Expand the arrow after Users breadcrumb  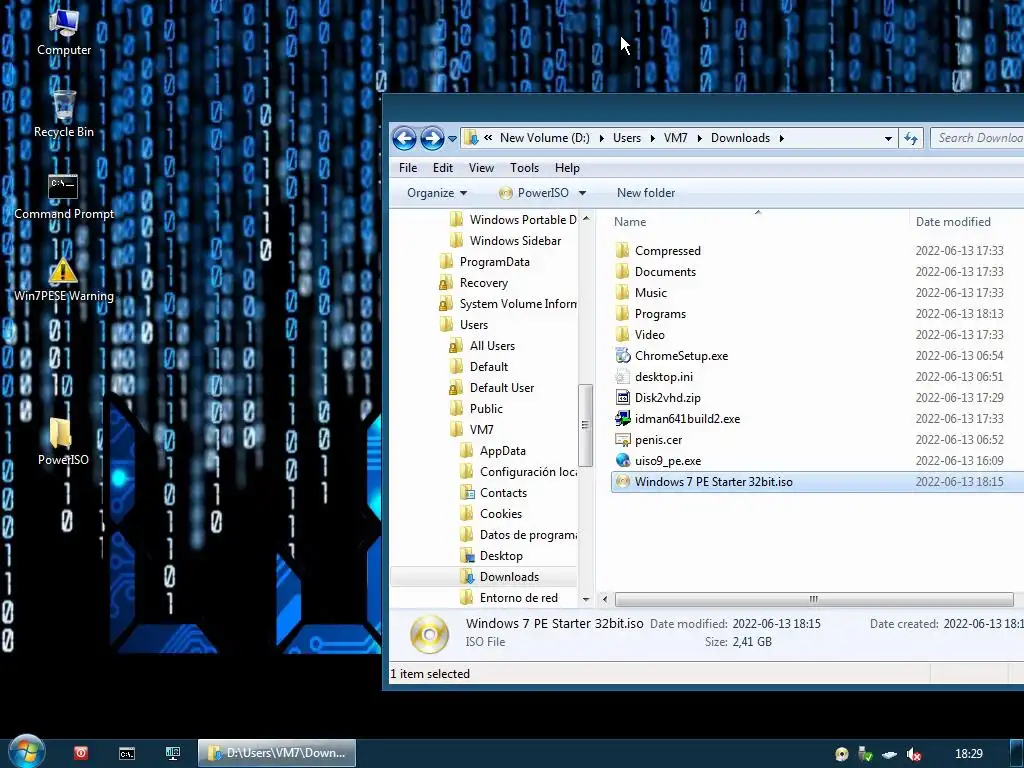[x=652, y=138]
